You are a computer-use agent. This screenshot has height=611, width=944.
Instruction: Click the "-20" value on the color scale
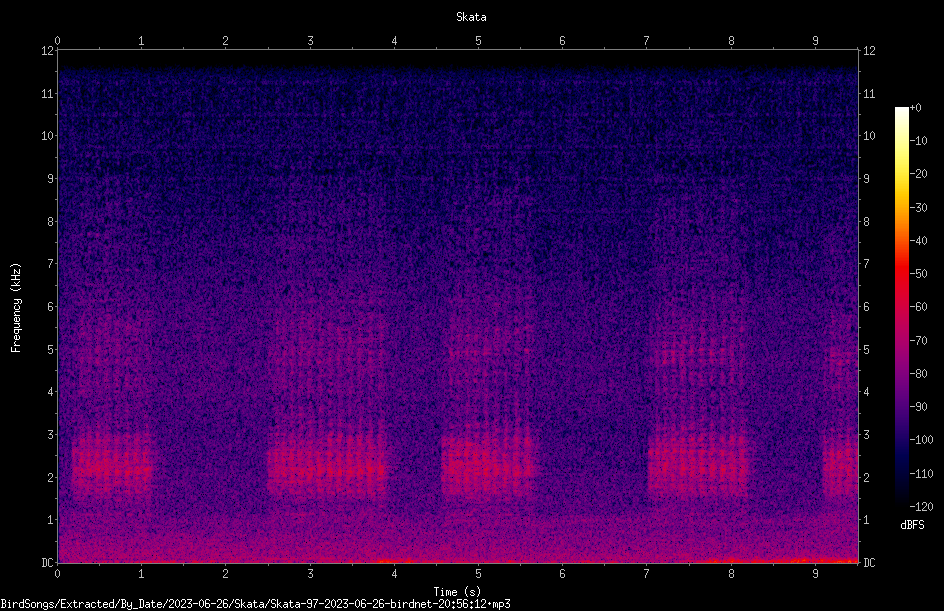point(918,174)
